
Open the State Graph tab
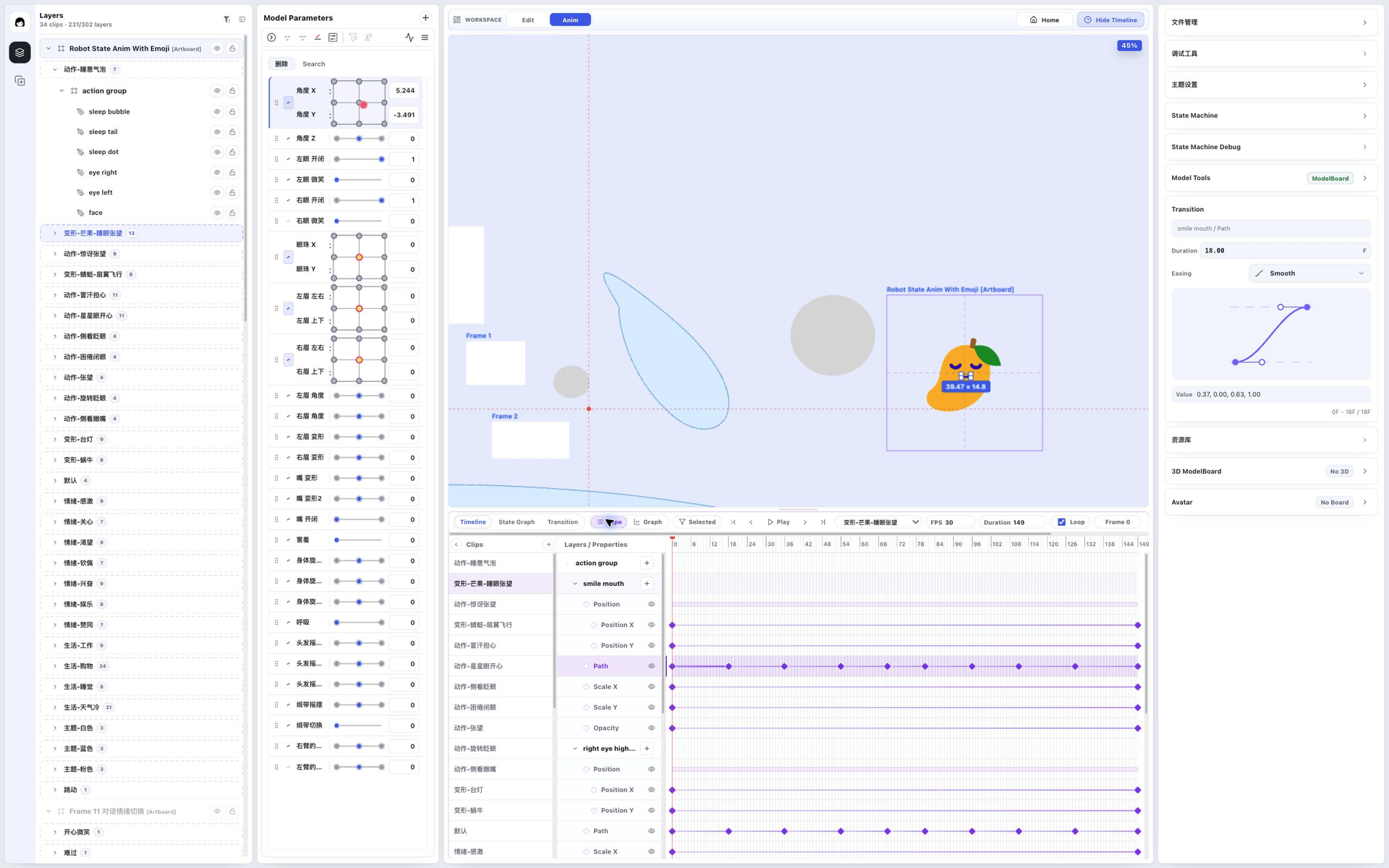(517, 522)
